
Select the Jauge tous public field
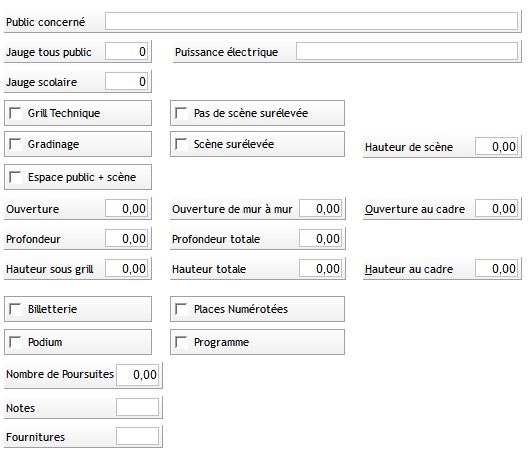coord(127,51)
